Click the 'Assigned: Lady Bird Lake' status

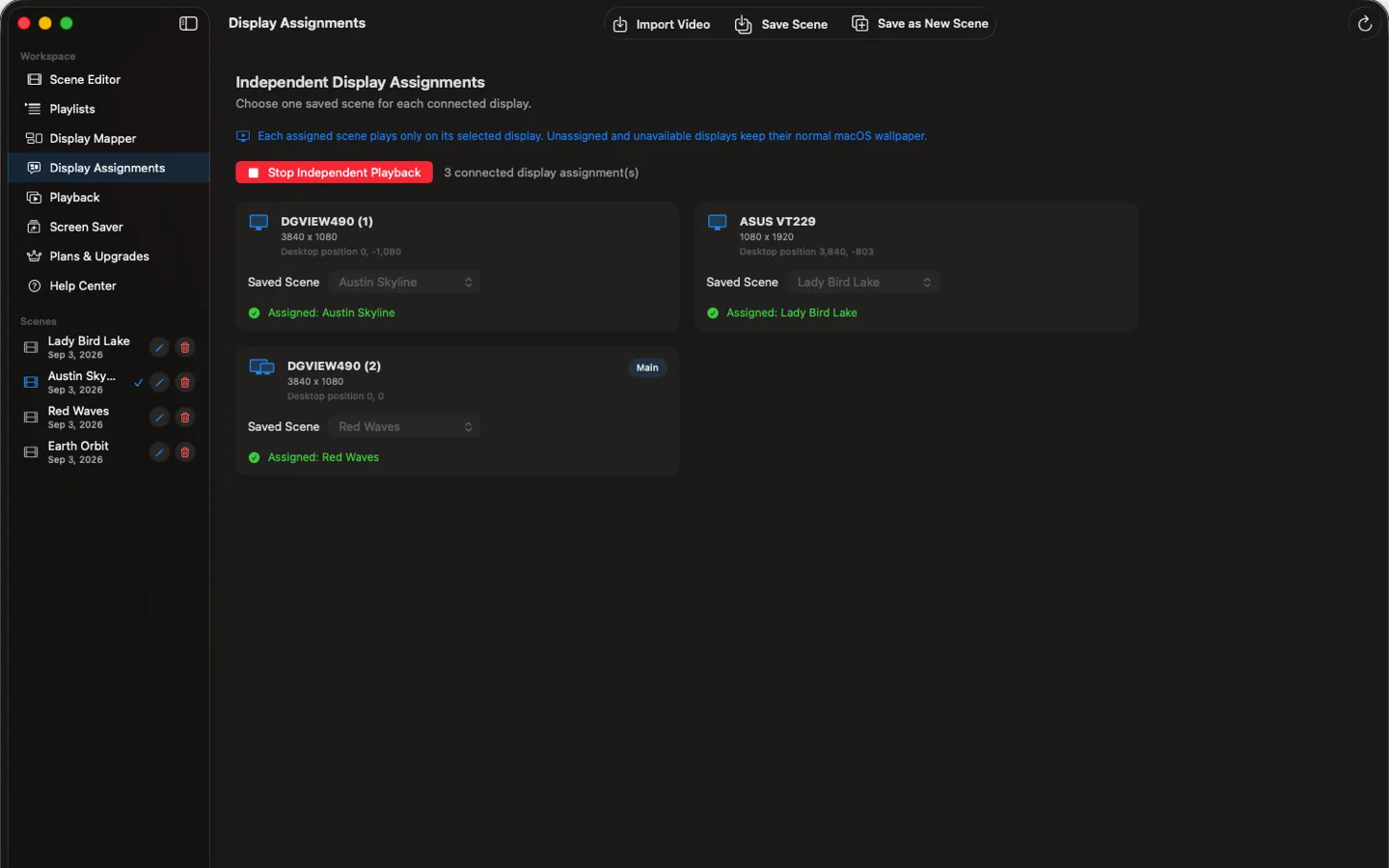click(x=782, y=313)
